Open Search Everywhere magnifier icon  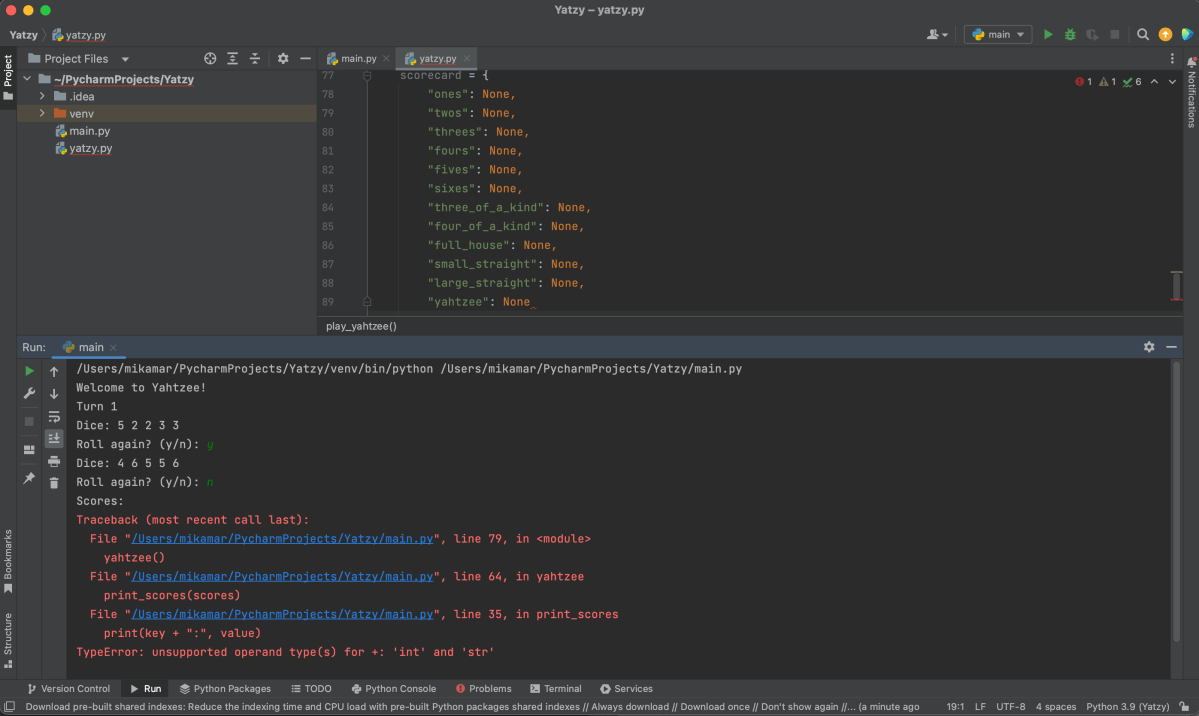point(1143,35)
